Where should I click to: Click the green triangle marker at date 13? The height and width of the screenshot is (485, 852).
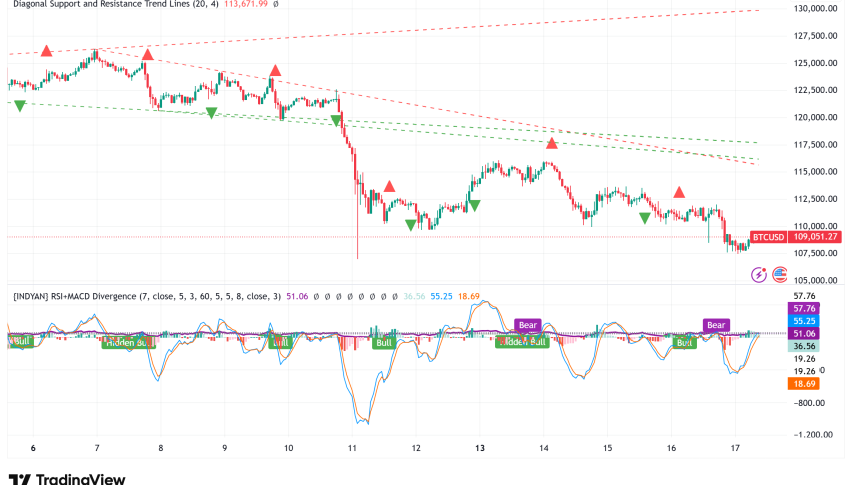click(474, 205)
